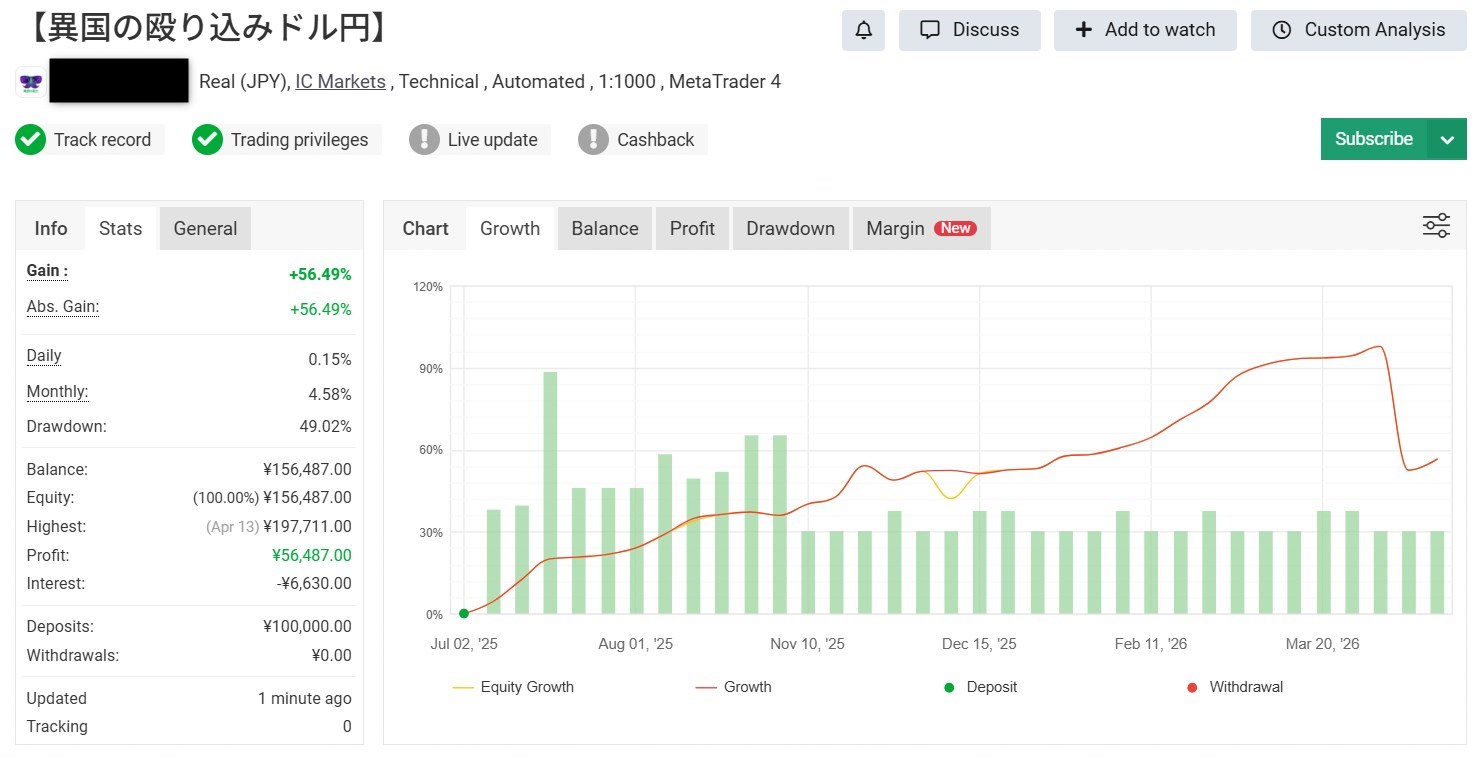The height and width of the screenshot is (760, 1476).
Task: Toggle Equity Growth series in legend
Action: pyautogui.click(x=513, y=687)
